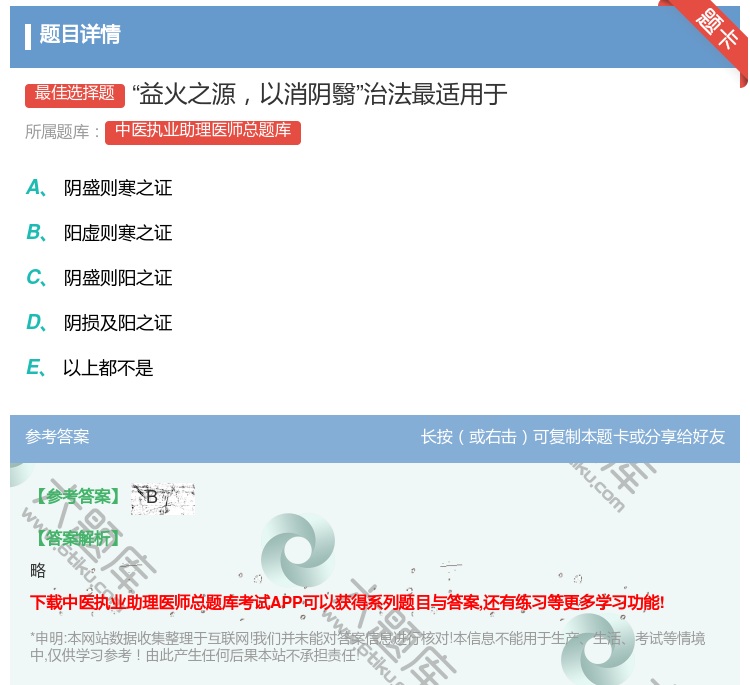Click the green 【参考答案】 label
750x685 pixels.
point(78,497)
